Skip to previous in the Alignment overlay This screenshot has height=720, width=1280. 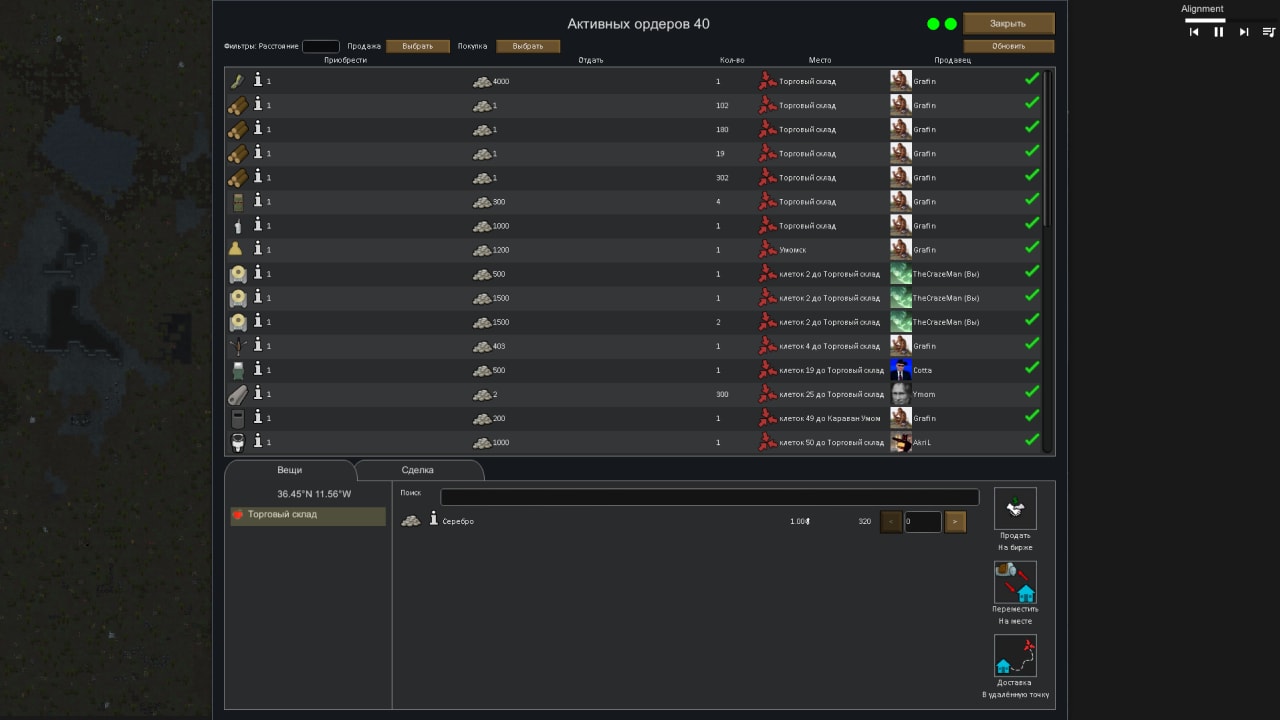click(1193, 32)
